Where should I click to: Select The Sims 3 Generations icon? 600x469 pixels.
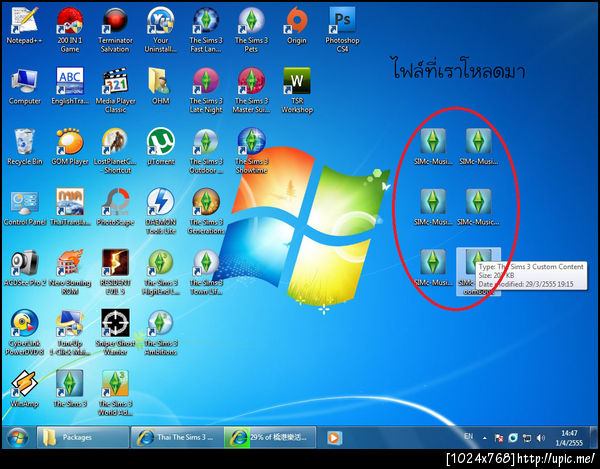click(x=206, y=212)
